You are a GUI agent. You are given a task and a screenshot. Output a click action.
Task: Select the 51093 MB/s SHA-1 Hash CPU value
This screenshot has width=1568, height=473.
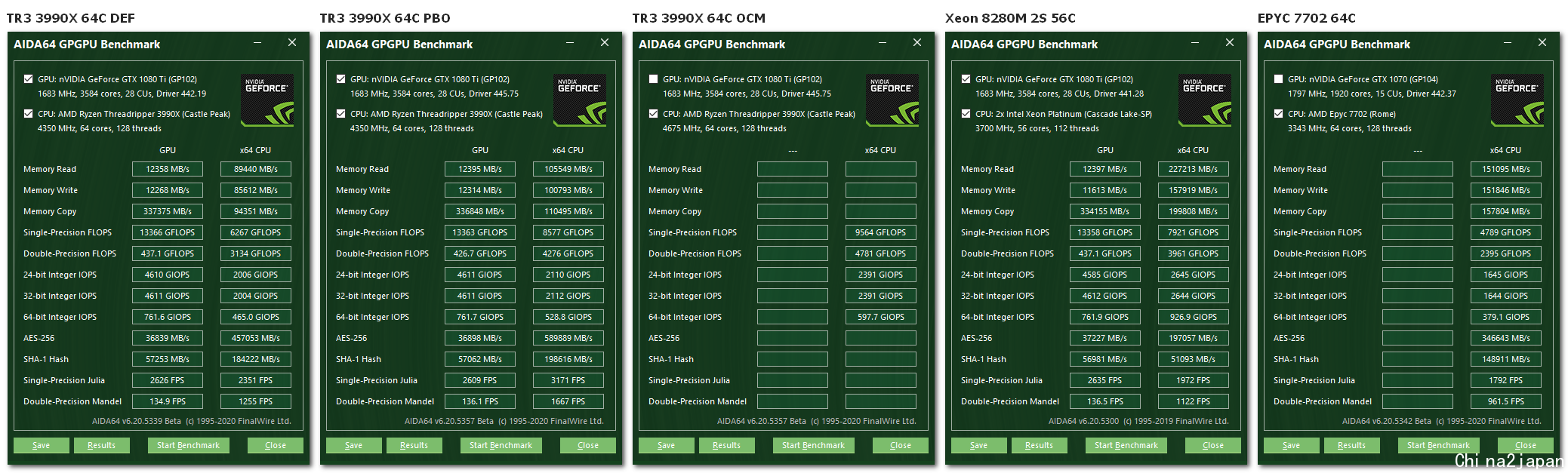point(1194,359)
